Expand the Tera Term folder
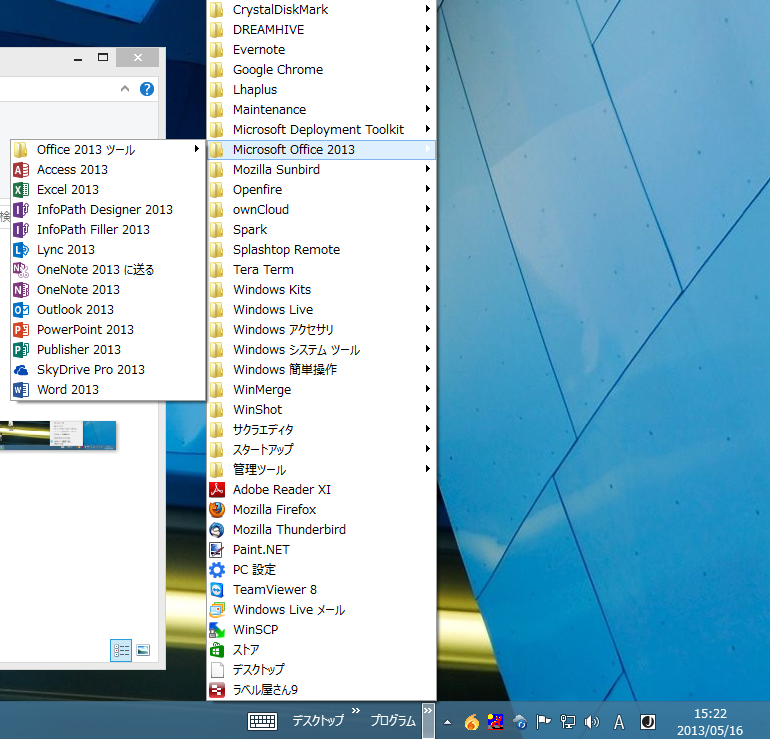 coord(322,270)
